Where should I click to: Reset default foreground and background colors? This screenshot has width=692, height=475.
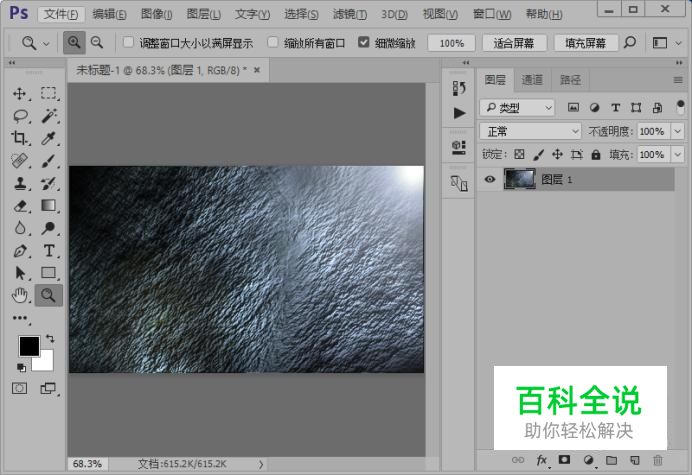(21, 367)
